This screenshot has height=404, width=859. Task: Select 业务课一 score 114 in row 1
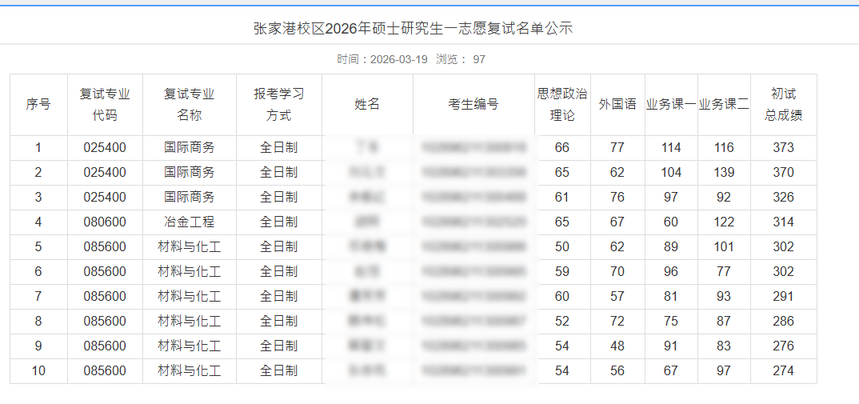(x=671, y=147)
